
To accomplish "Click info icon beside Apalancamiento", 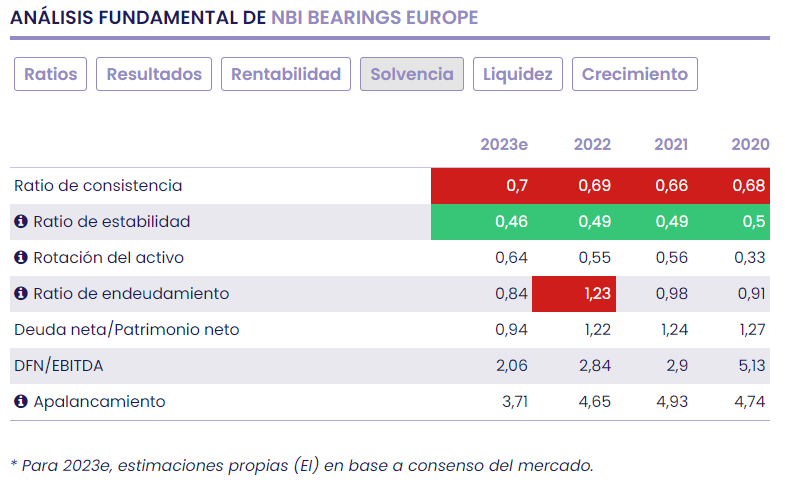I will [21, 402].
